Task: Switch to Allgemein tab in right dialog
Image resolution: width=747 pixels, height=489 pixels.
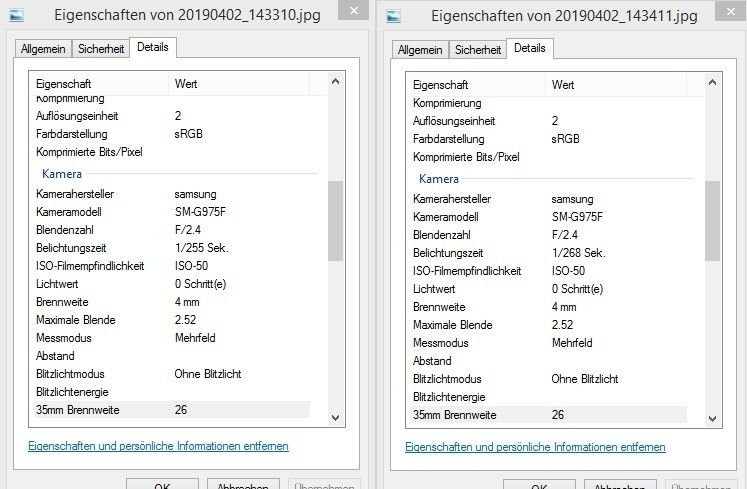Action: click(420, 50)
